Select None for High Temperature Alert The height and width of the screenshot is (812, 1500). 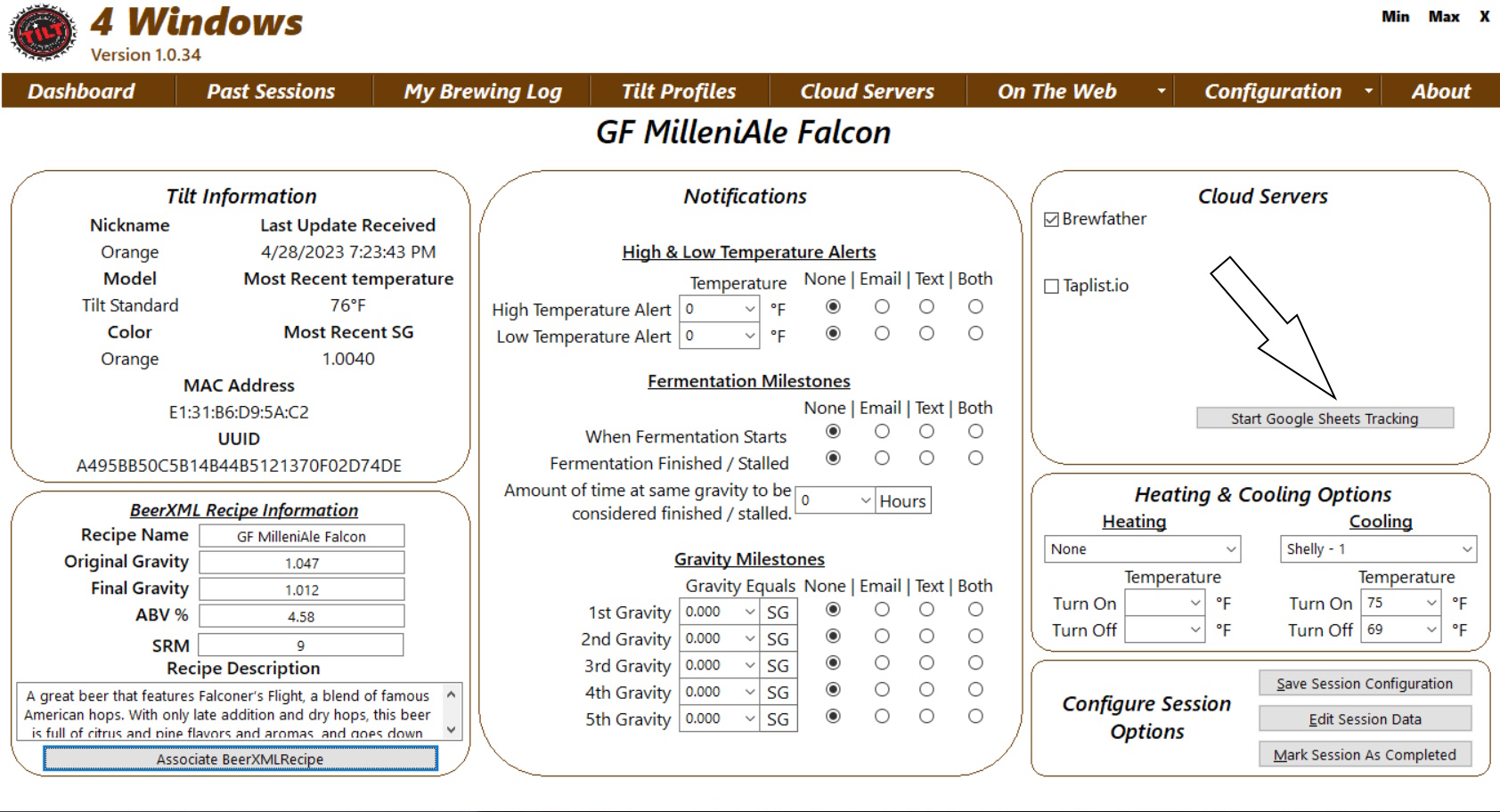pos(833,306)
